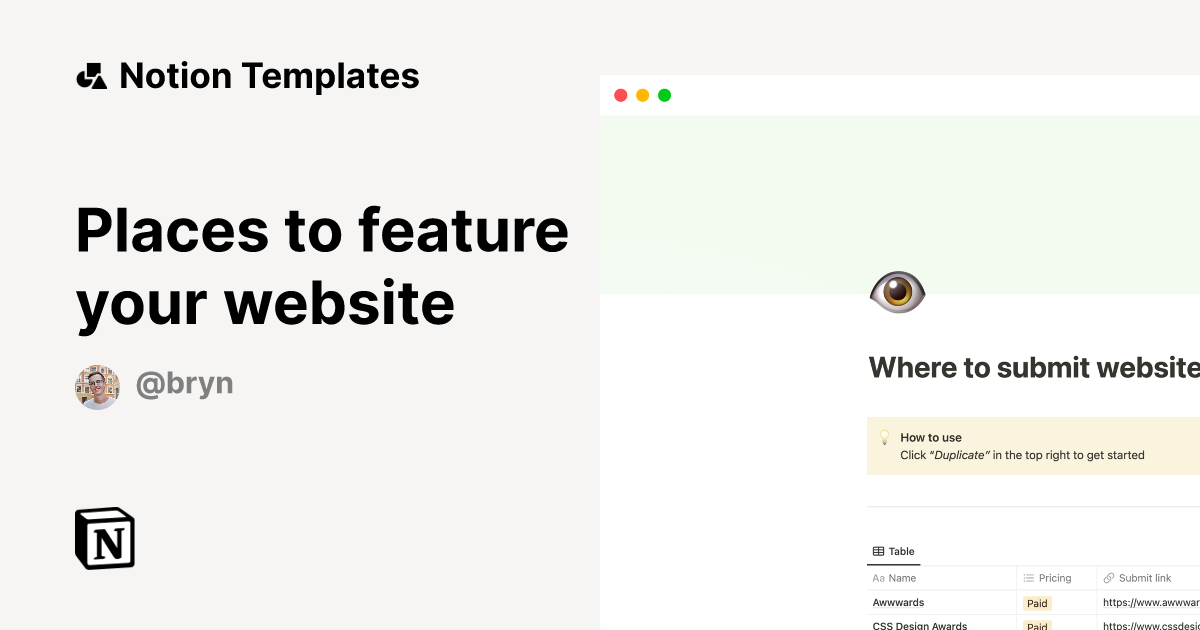Click the lightbulb icon in the callout
The height and width of the screenshot is (630, 1200).
[884, 437]
